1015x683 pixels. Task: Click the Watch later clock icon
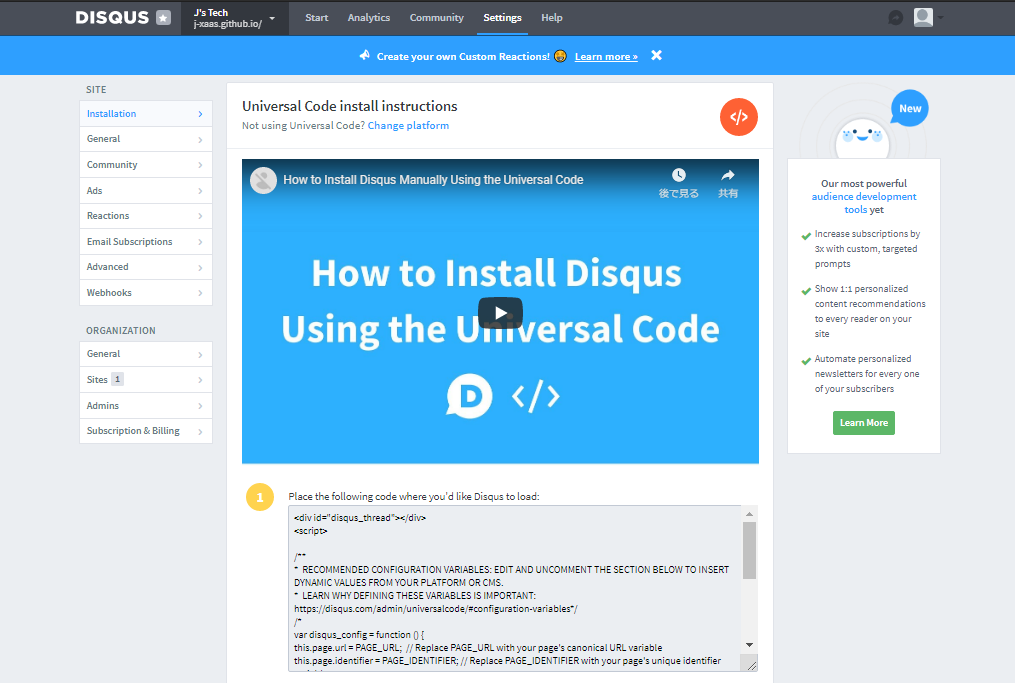click(678, 175)
